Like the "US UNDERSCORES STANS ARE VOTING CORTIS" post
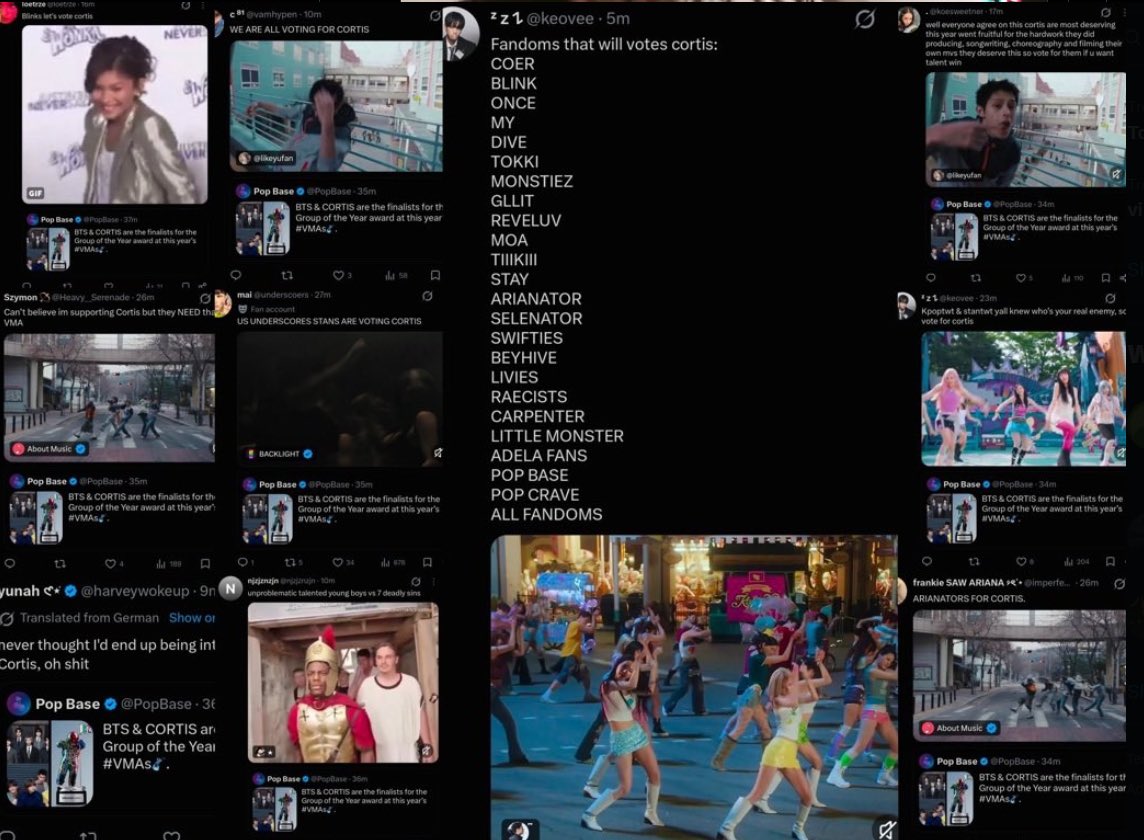 tap(338, 562)
